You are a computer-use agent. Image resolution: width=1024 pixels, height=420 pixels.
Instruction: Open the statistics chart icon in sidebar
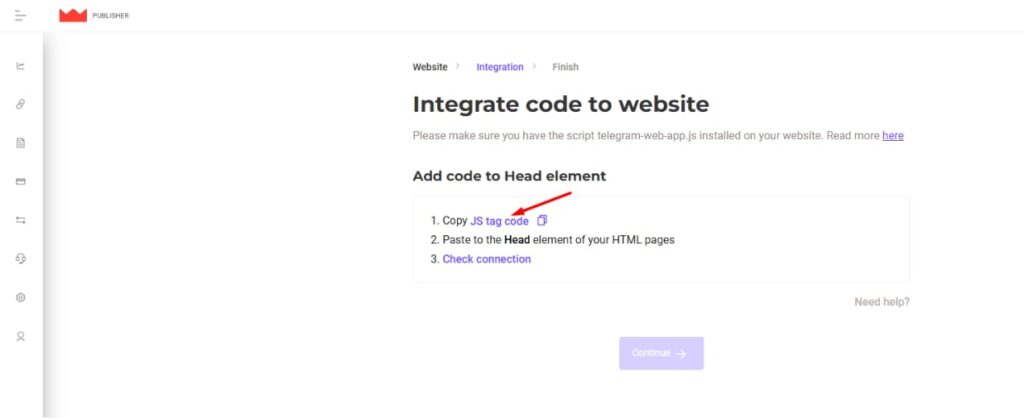tap(21, 66)
